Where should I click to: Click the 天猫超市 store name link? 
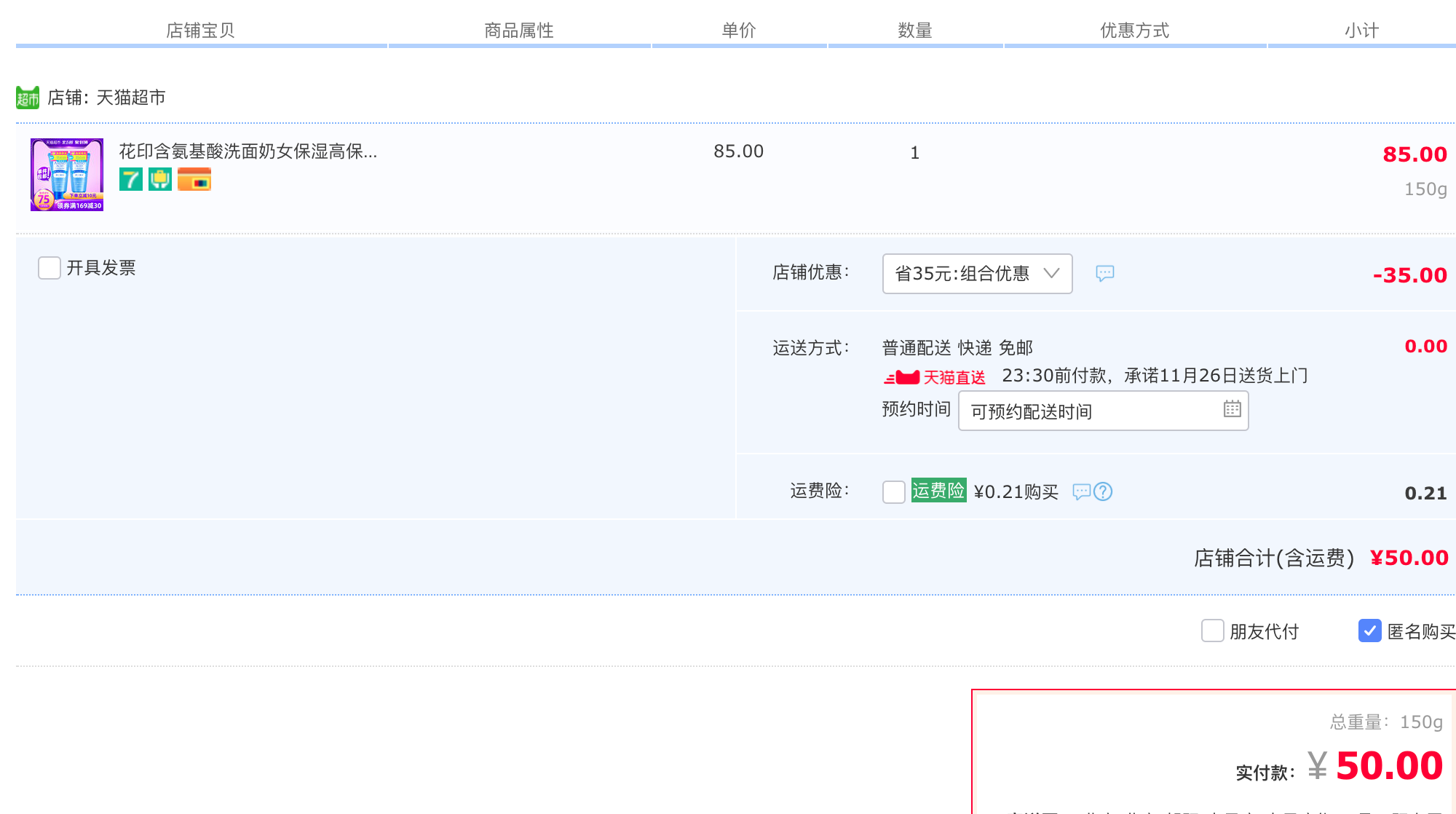click(131, 98)
